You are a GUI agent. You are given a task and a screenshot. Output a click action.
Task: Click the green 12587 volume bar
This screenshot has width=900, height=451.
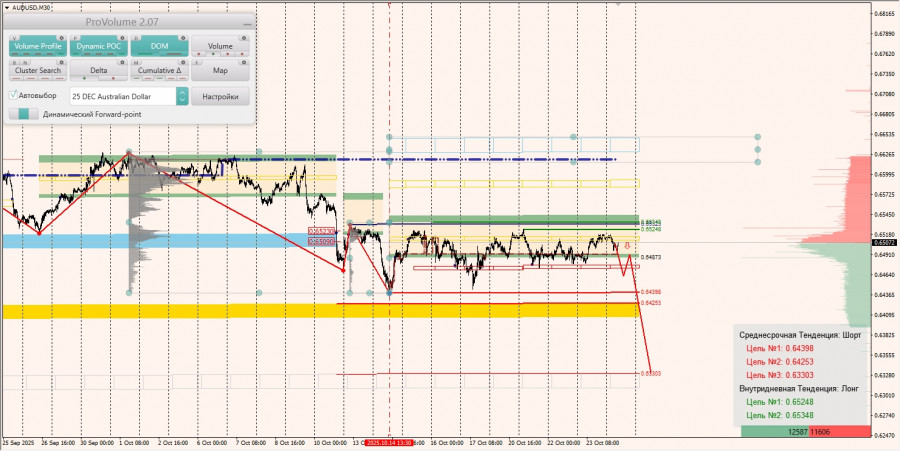pyautogui.click(x=775, y=431)
